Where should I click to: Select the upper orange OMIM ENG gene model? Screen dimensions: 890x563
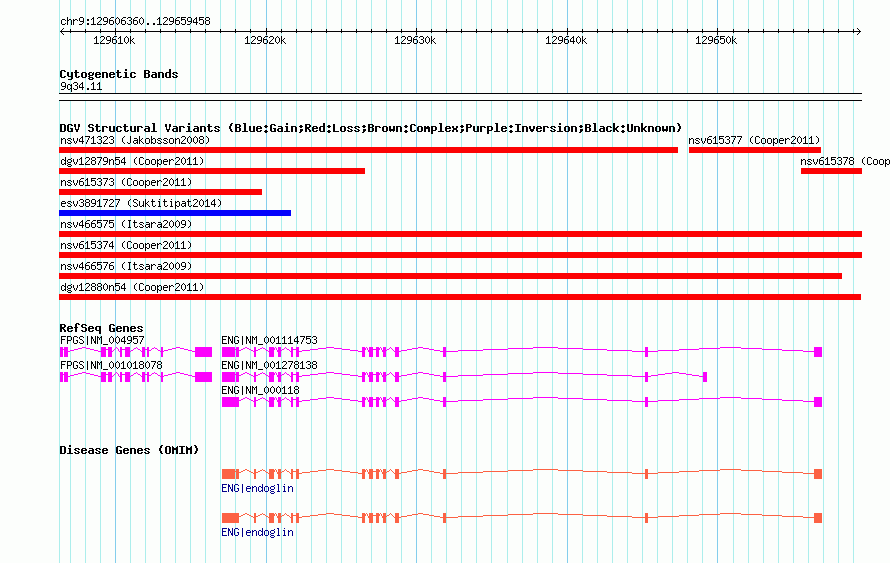click(522, 474)
